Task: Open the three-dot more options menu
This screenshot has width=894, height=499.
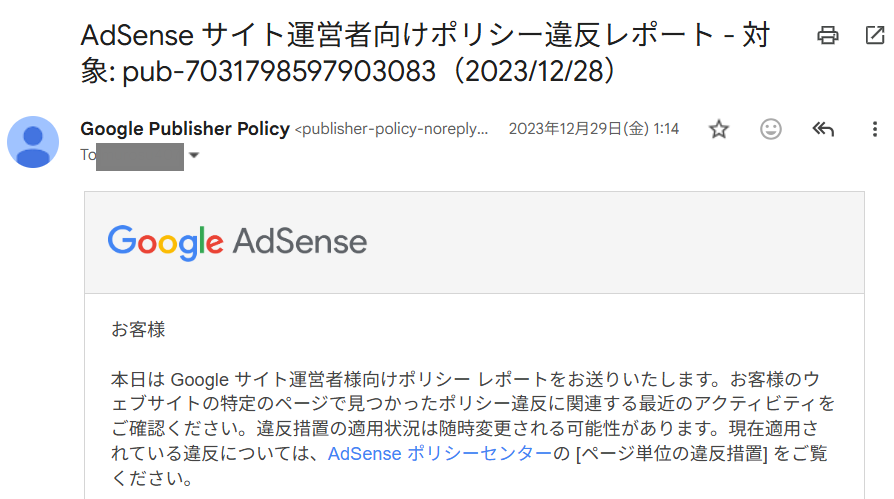Action: 874,129
